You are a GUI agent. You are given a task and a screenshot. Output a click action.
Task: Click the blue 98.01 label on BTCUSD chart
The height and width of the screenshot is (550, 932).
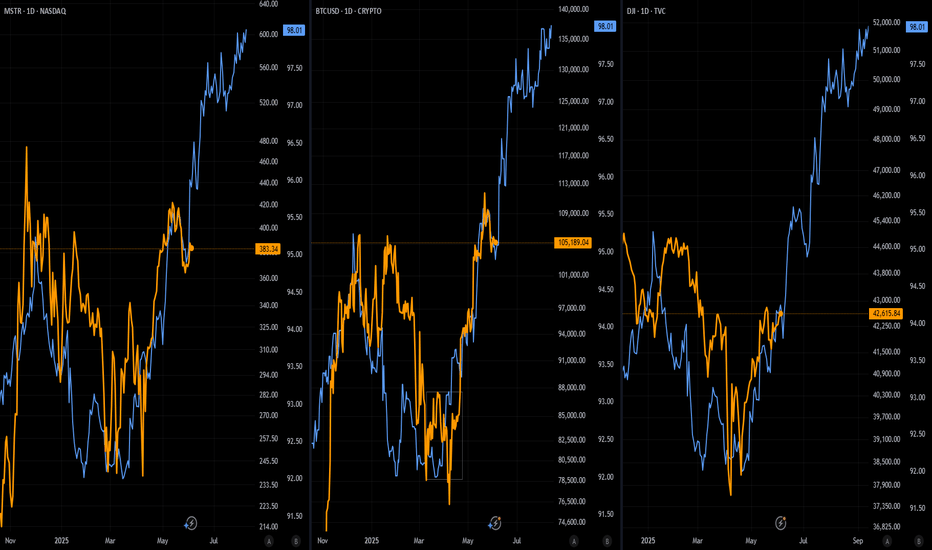point(605,26)
